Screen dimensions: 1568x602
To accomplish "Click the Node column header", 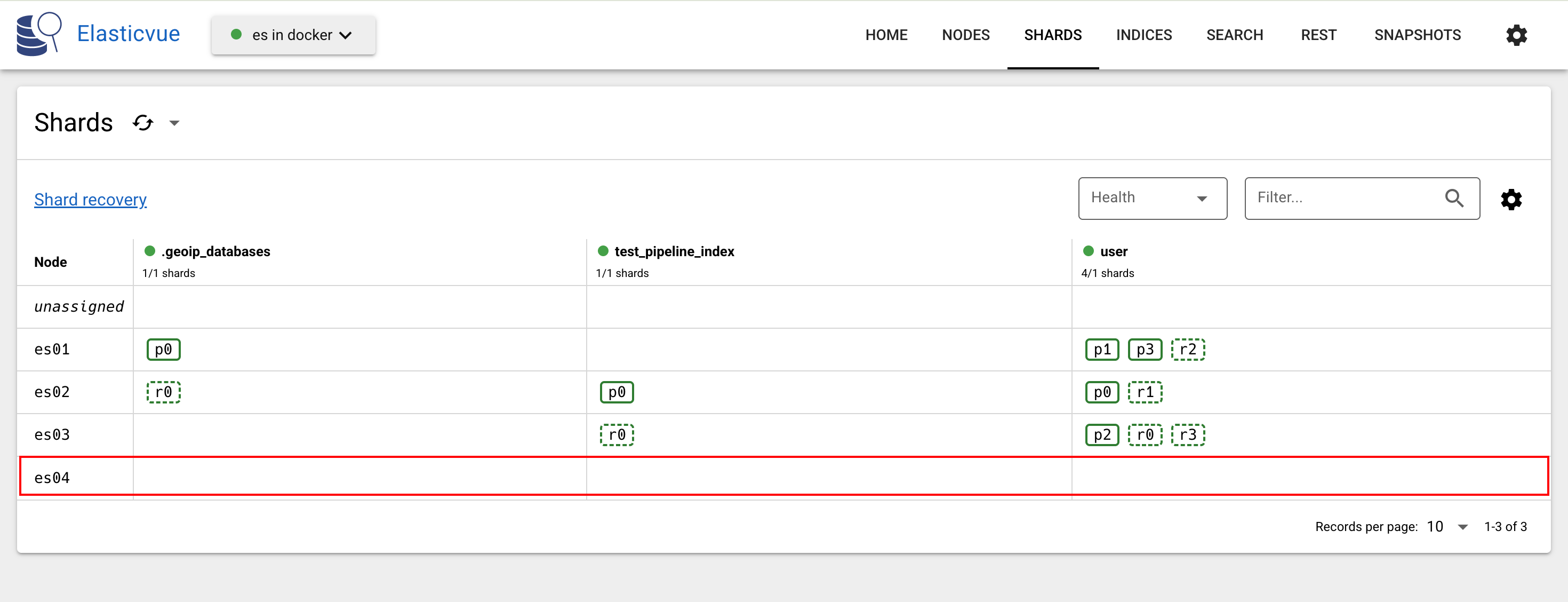I will tap(51, 262).
